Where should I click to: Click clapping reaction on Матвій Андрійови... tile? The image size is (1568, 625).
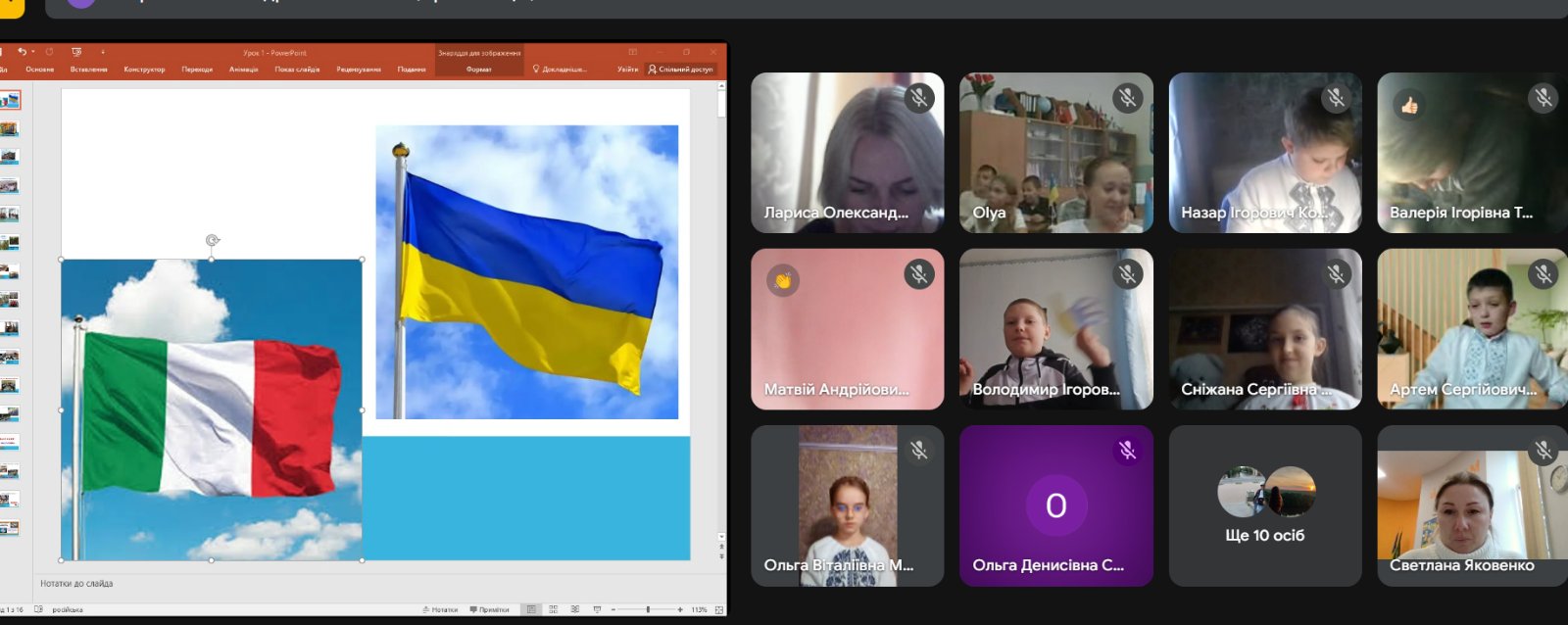[x=782, y=281]
